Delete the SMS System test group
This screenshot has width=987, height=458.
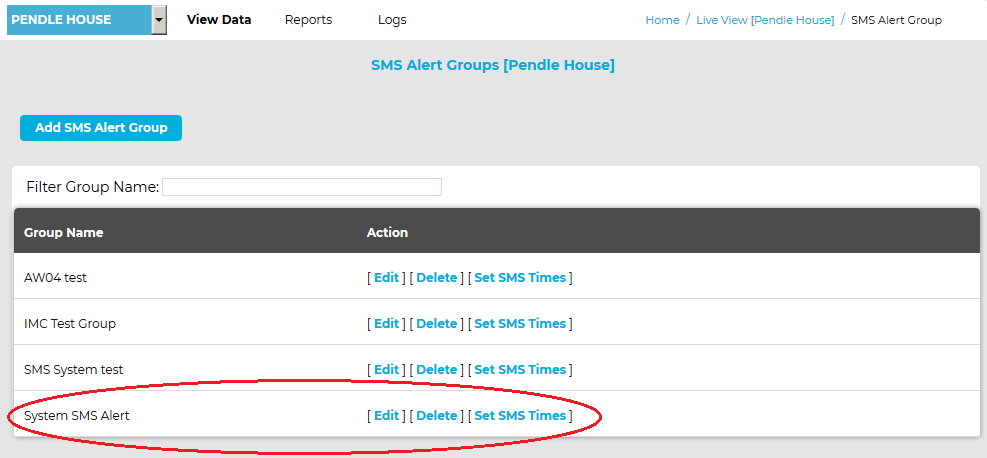click(x=437, y=369)
